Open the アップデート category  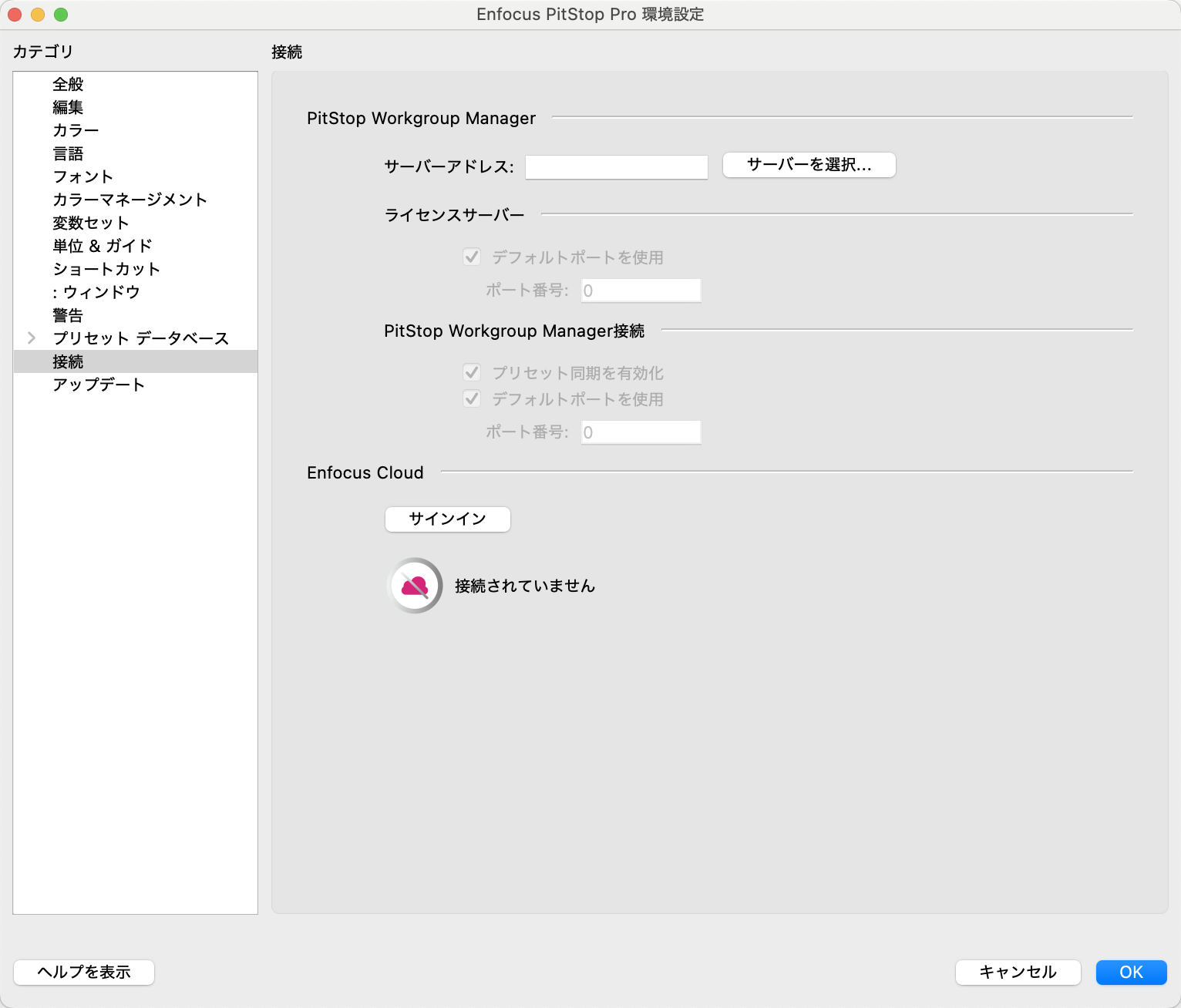point(136,385)
